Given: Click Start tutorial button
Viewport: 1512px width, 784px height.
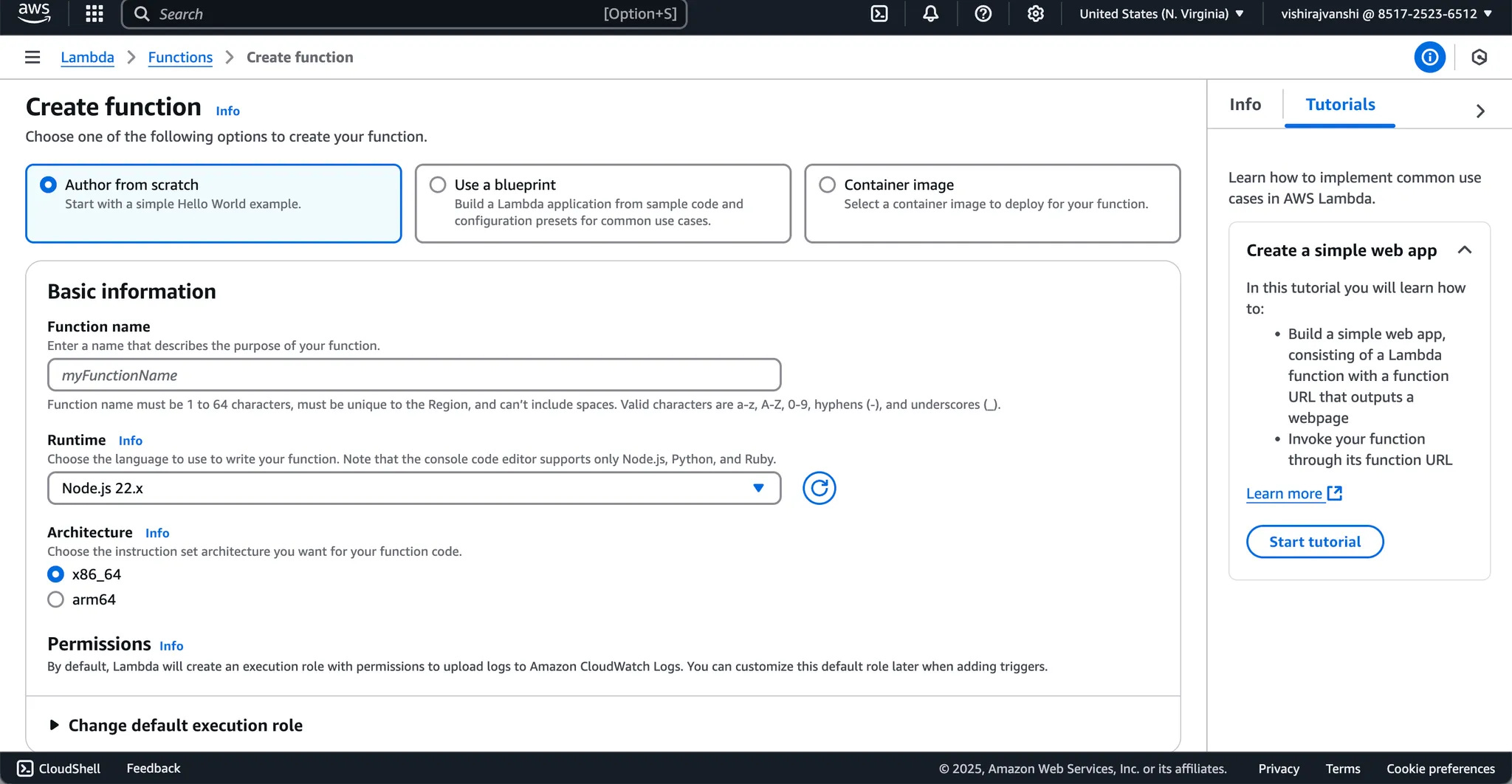Looking at the screenshot, I should (1315, 542).
